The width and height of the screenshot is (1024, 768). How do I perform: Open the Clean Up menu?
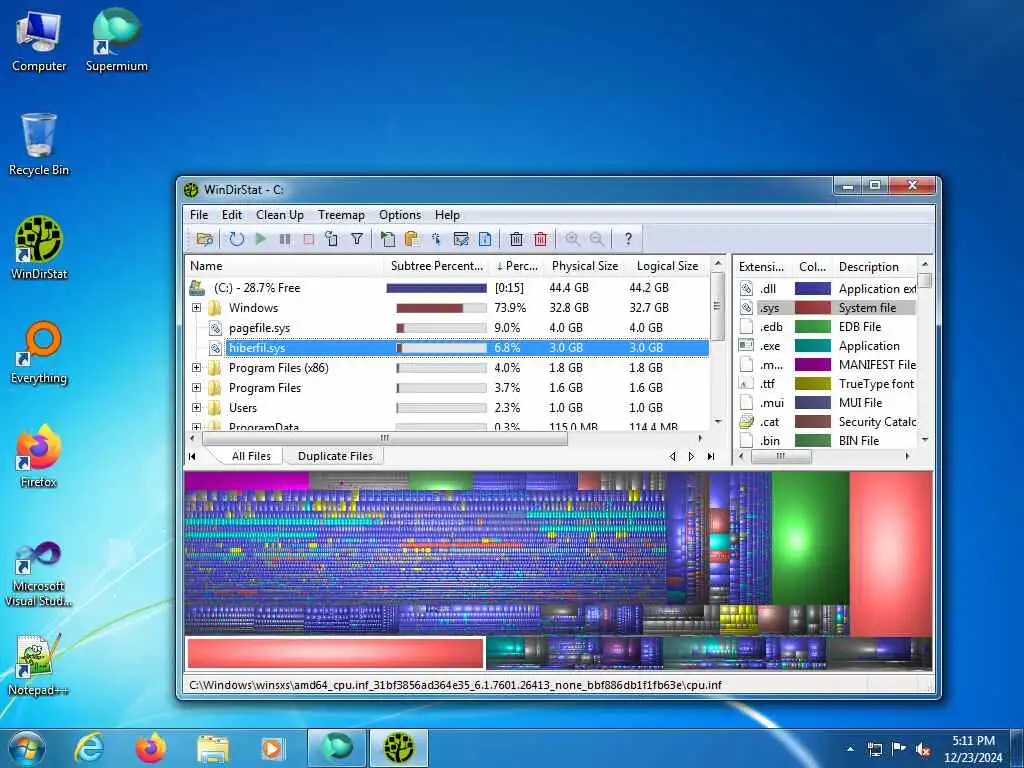coord(280,215)
